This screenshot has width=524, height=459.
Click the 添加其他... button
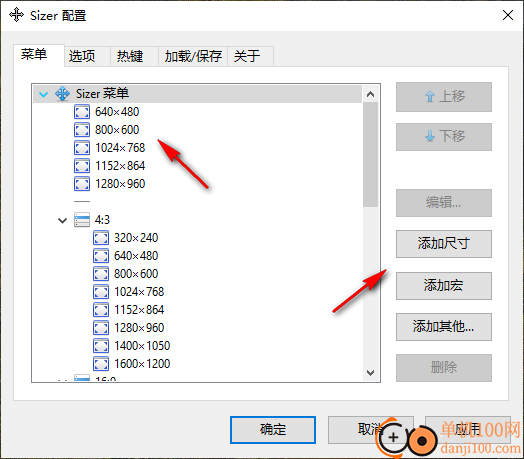coord(444,327)
